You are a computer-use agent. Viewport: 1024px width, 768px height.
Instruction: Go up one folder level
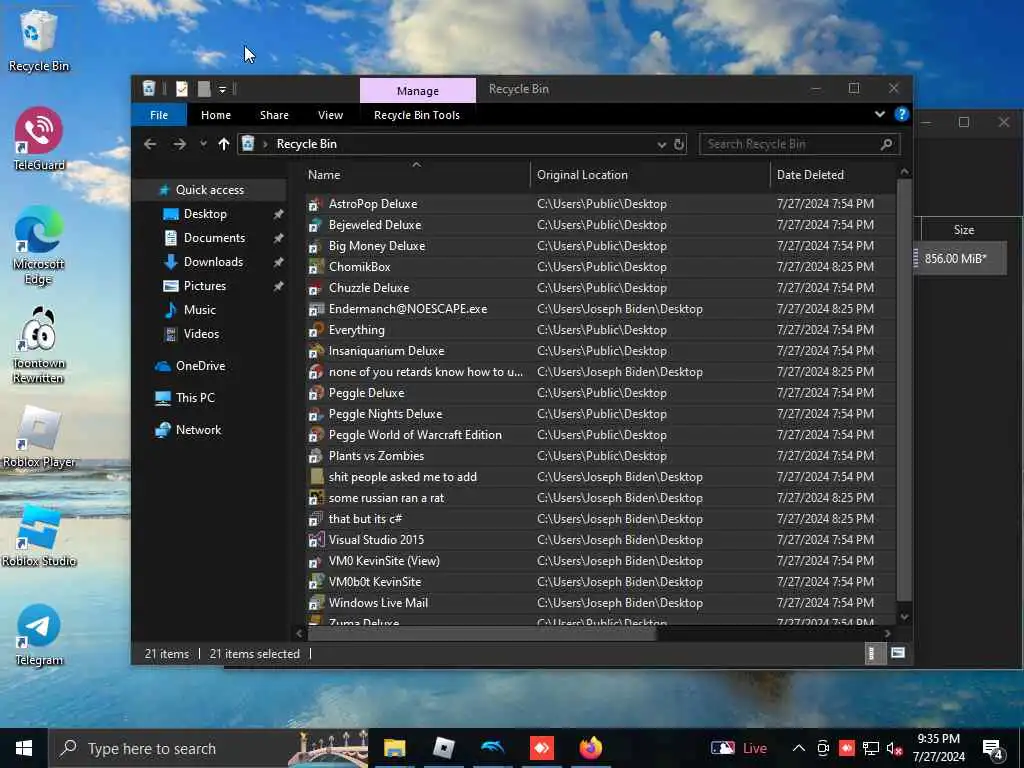[x=224, y=144]
